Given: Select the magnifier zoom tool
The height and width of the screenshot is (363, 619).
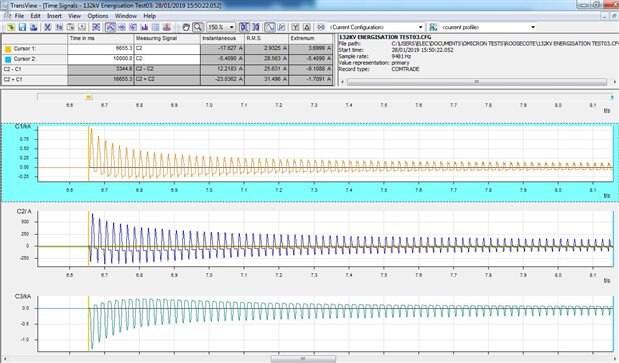Looking at the screenshot, I should (198, 27).
